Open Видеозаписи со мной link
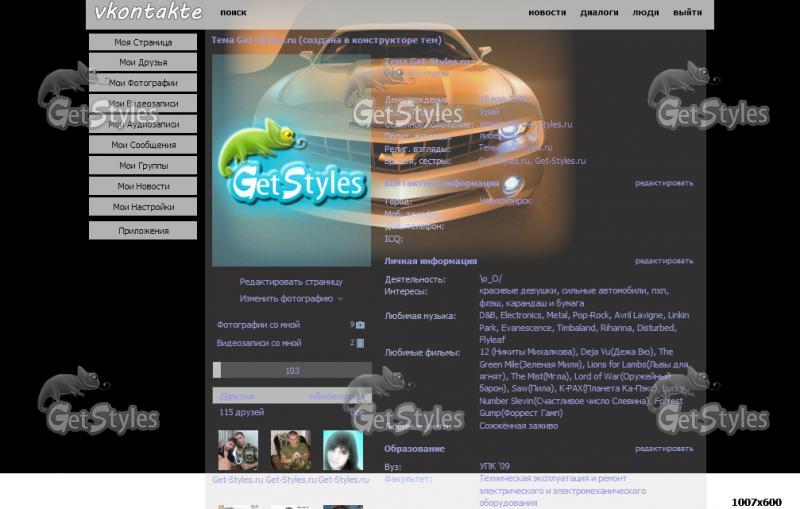Screen dimensions: 800x509 pos(259,343)
